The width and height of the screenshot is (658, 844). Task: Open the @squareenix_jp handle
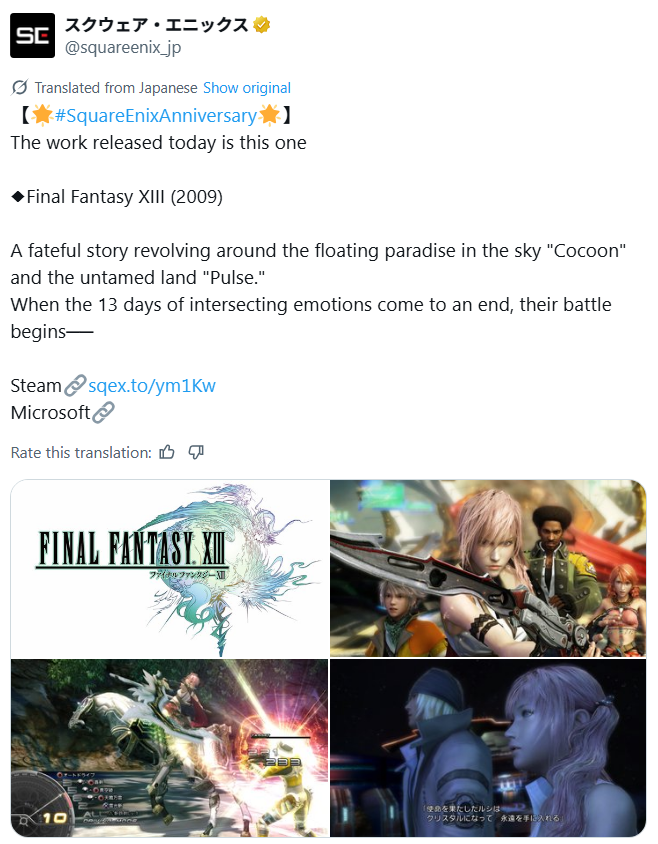pos(123,47)
